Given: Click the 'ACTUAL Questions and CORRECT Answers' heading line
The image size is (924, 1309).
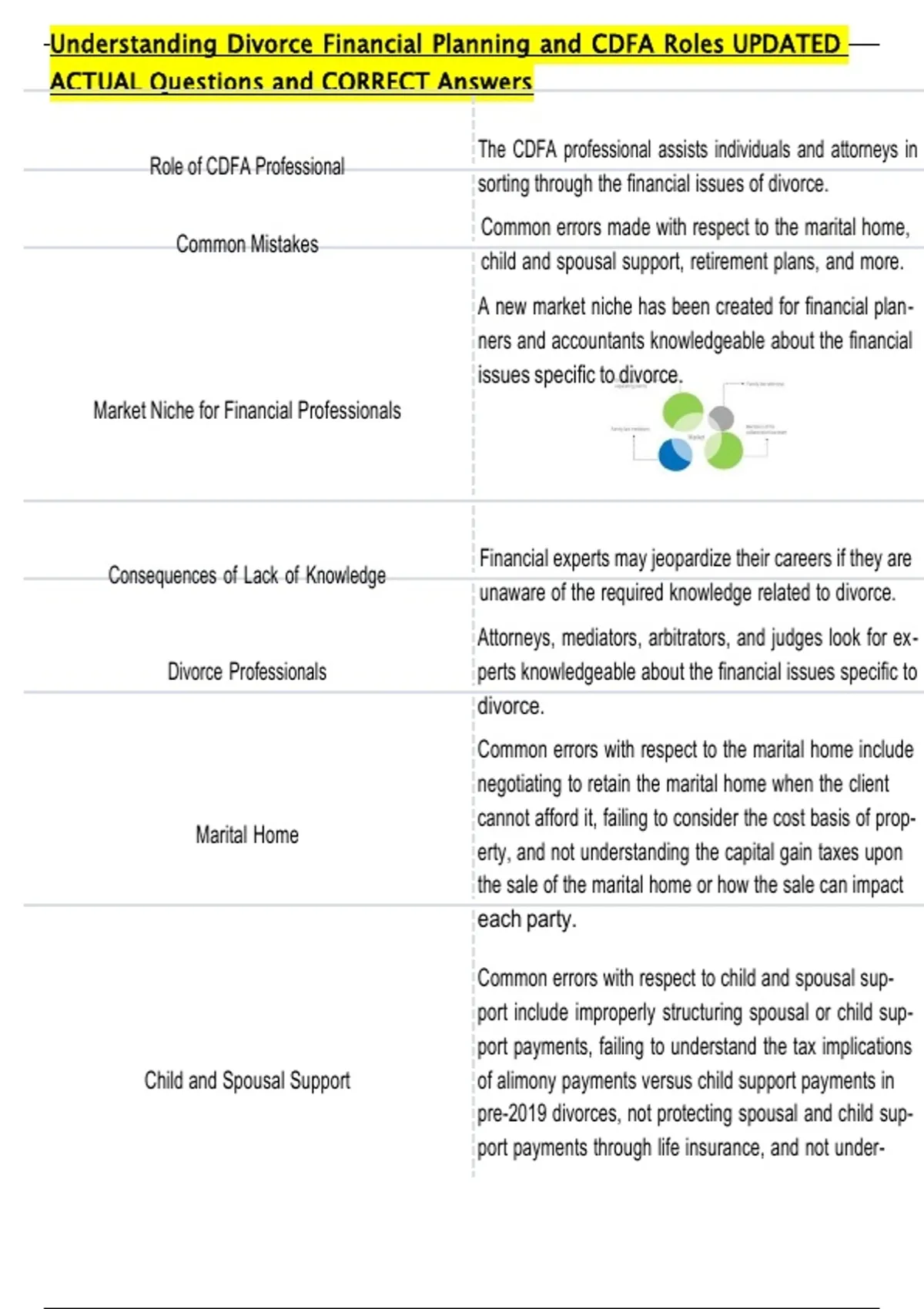Looking at the screenshot, I should tap(291, 82).
